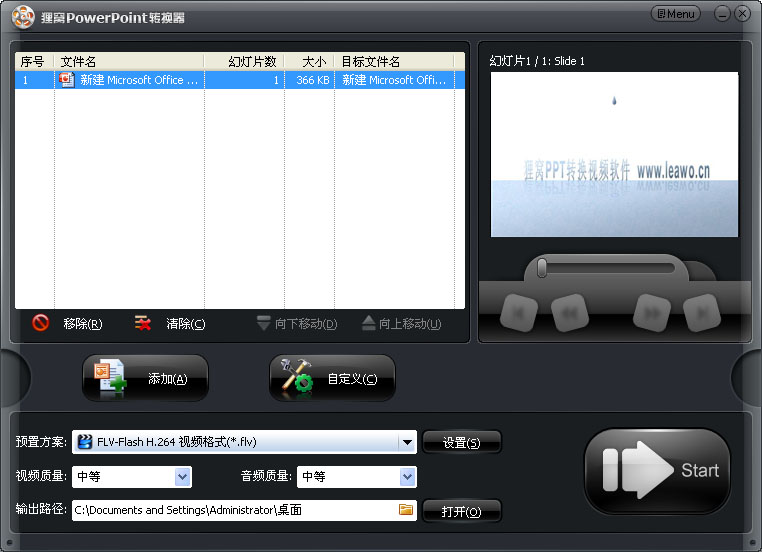The width and height of the screenshot is (762, 552).
Task: Remove selected file with 移除(R)
Action: (x=83, y=324)
